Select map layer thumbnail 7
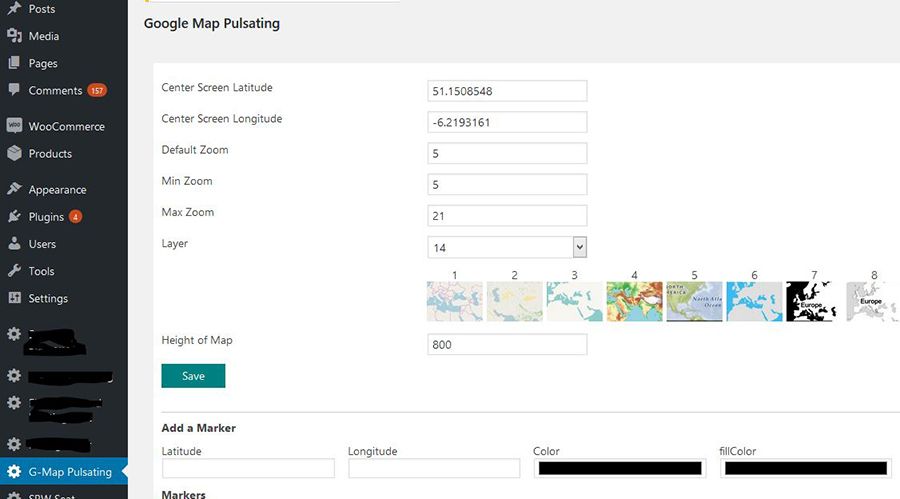Image resolution: width=900 pixels, height=499 pixels. click(814, 301)
